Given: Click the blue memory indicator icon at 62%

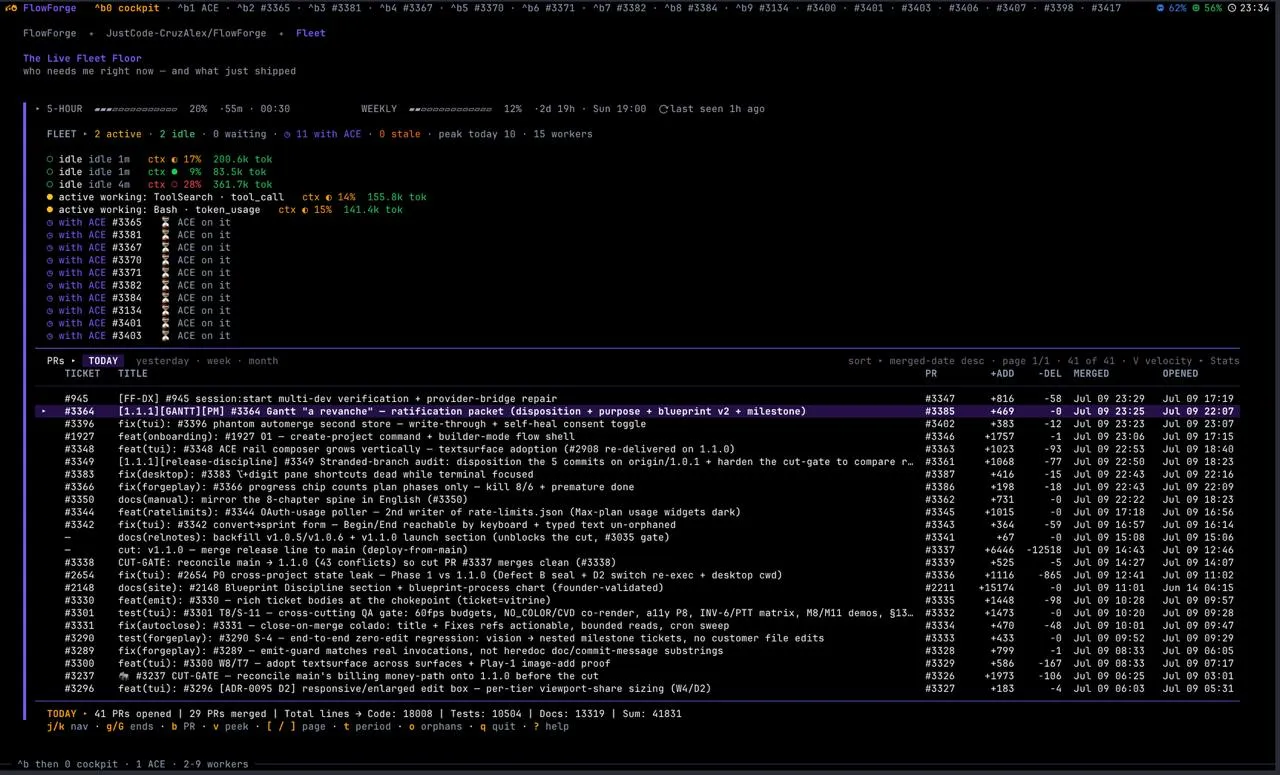Looking at the screenshot, I should (x=1161, y=8).
